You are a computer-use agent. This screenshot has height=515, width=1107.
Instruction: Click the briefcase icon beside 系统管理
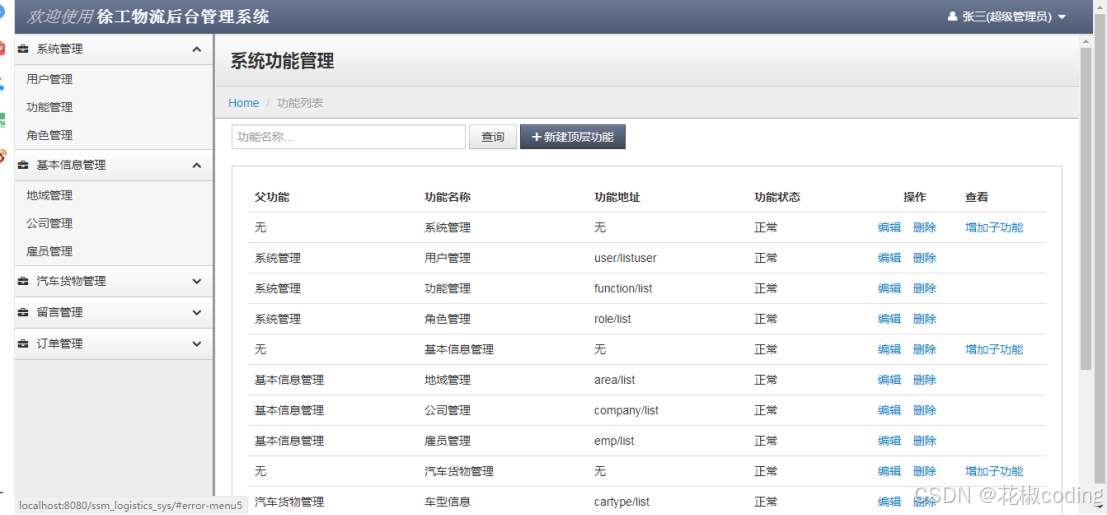(x=23, y=49)
